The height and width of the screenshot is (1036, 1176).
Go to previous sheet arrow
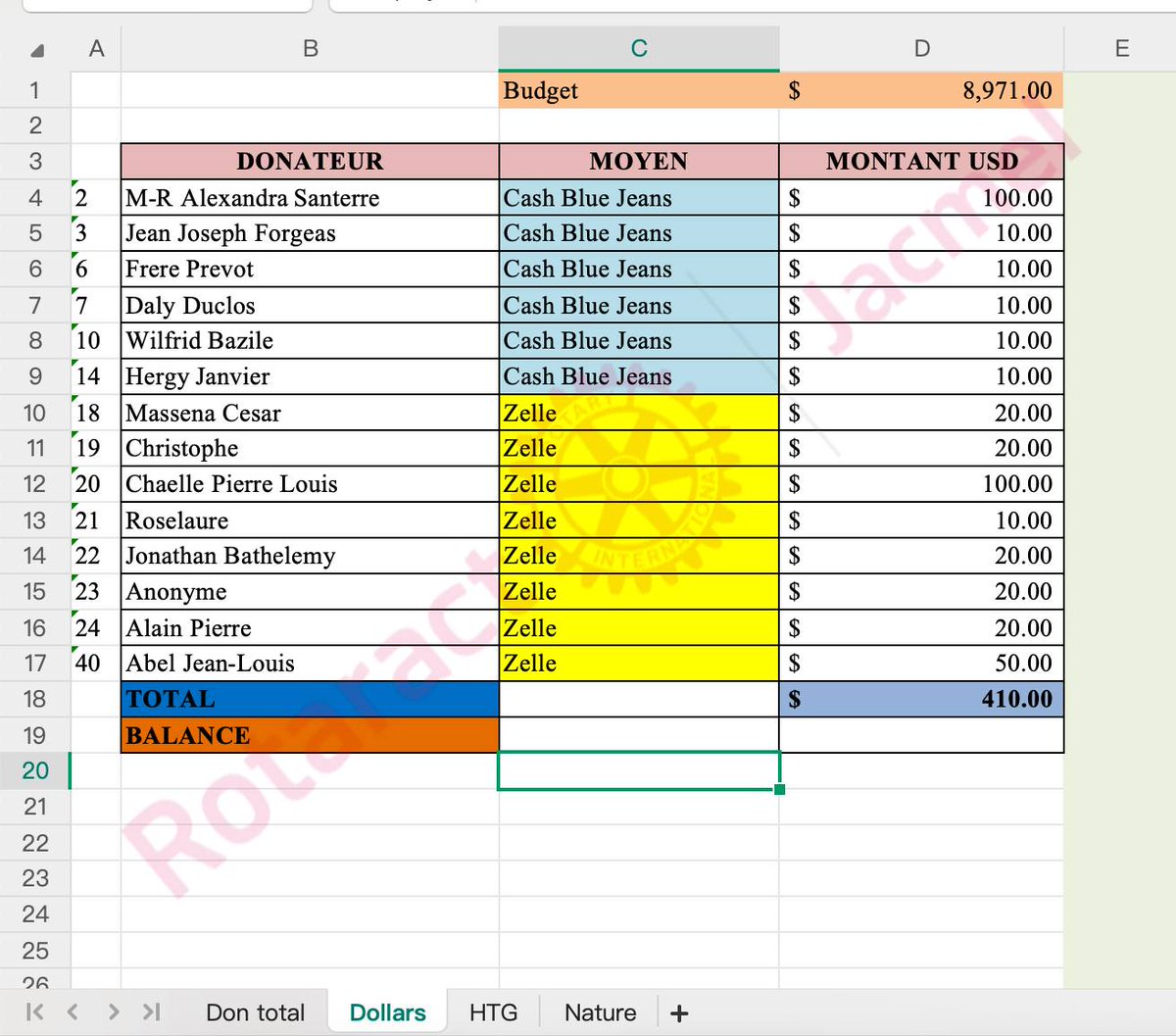[73, 1011]
